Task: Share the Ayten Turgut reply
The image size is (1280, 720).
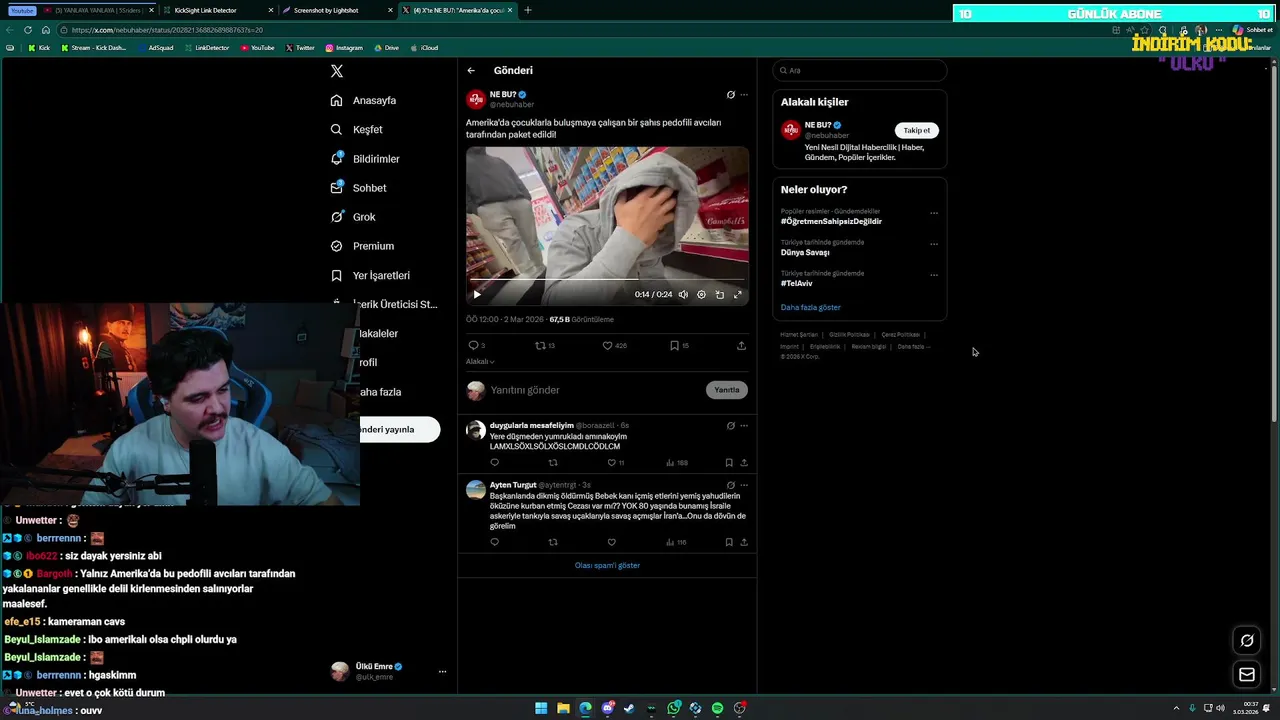Action: pyautogui.click(x=743, y=542)
